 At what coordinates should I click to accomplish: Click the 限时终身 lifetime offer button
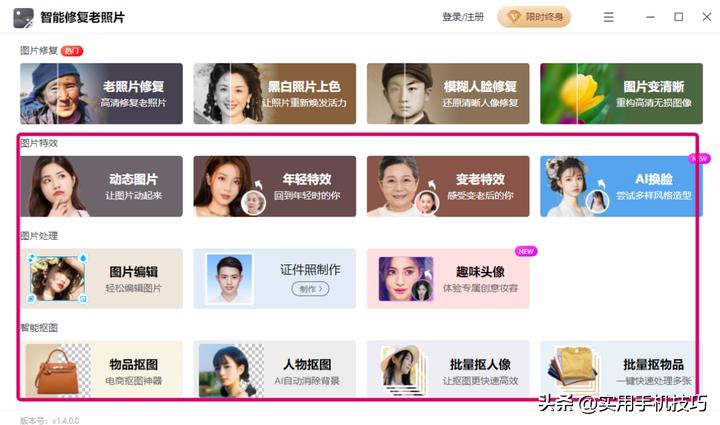[x=534, y=17]
